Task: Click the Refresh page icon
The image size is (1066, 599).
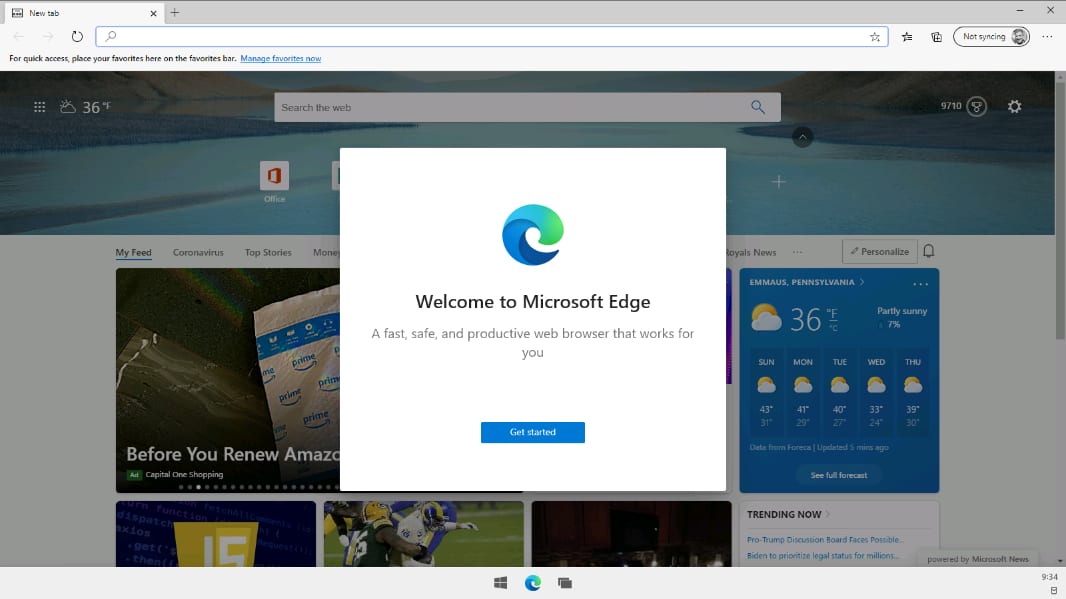Action: 77,37
